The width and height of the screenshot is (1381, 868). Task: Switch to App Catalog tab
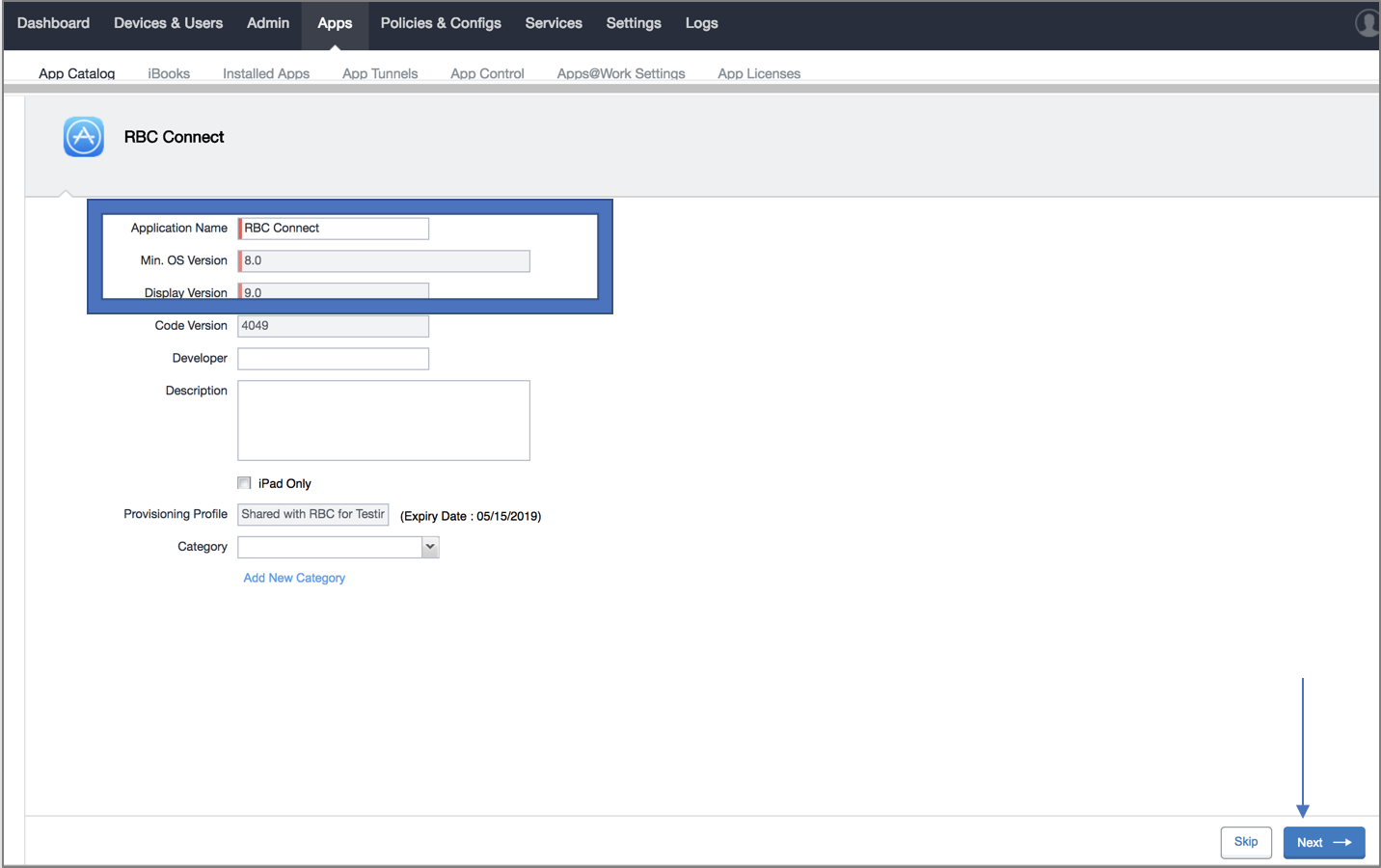(x=77, y=73)
